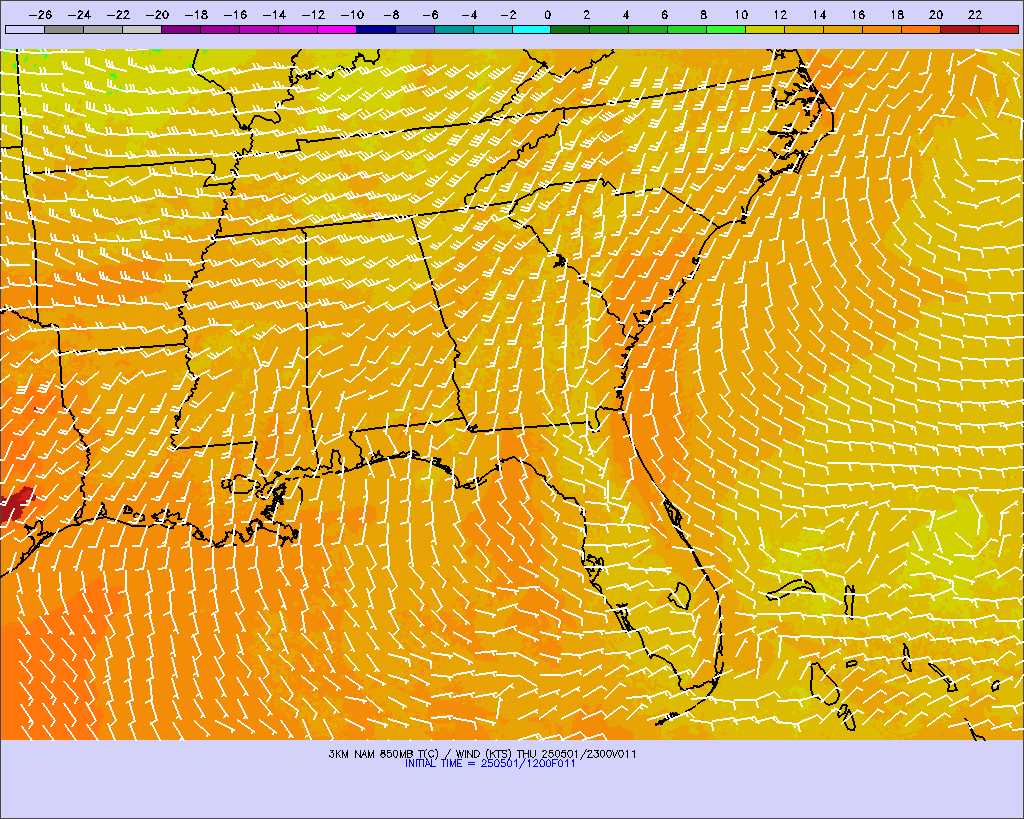Choose the dark red swatch between 20 and 22
The height and width of the screenshot is (819, 1024).
click(x=960, y=29)
